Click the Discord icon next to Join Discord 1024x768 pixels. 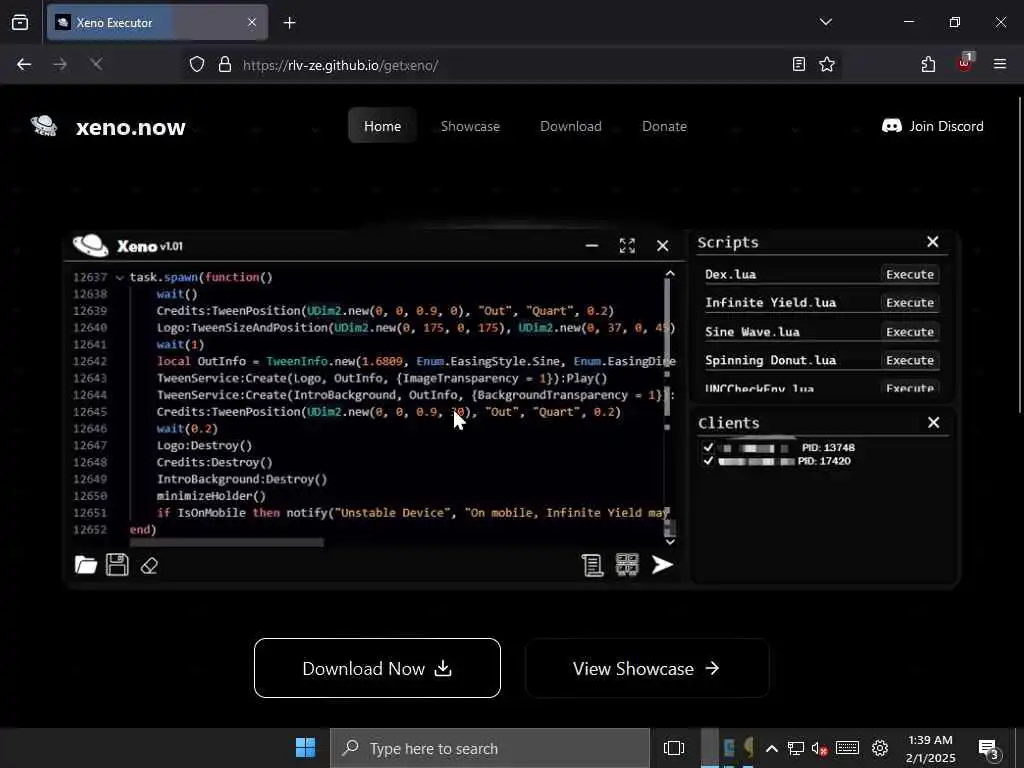coord(891,125)
